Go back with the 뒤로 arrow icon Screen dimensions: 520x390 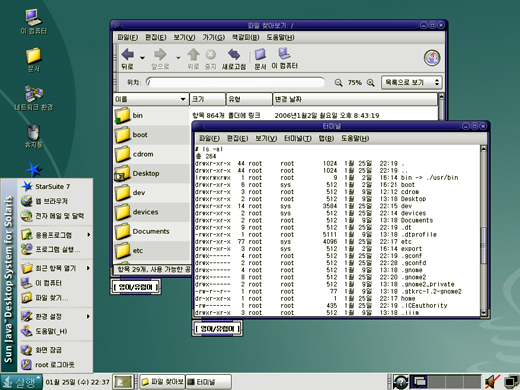coord(128,54)
